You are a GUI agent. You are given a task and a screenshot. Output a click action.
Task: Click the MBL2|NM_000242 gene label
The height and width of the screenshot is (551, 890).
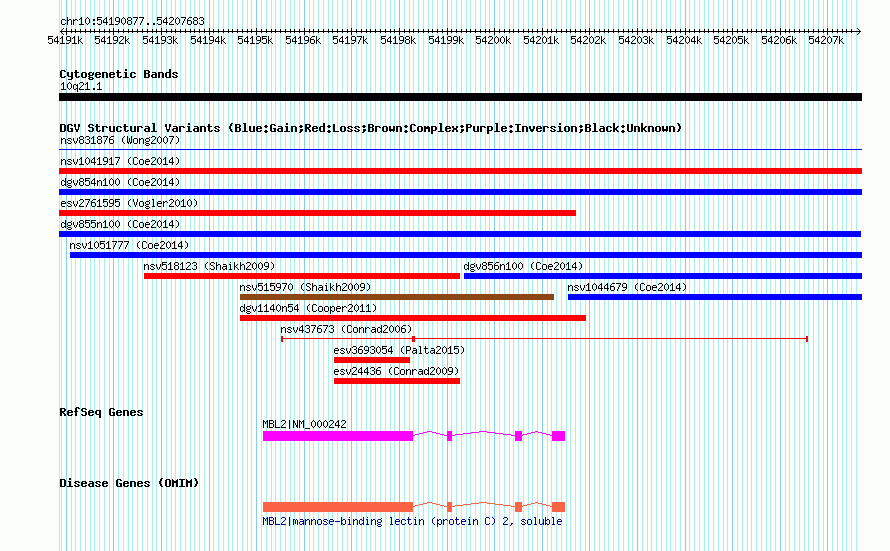click(304, 424)
